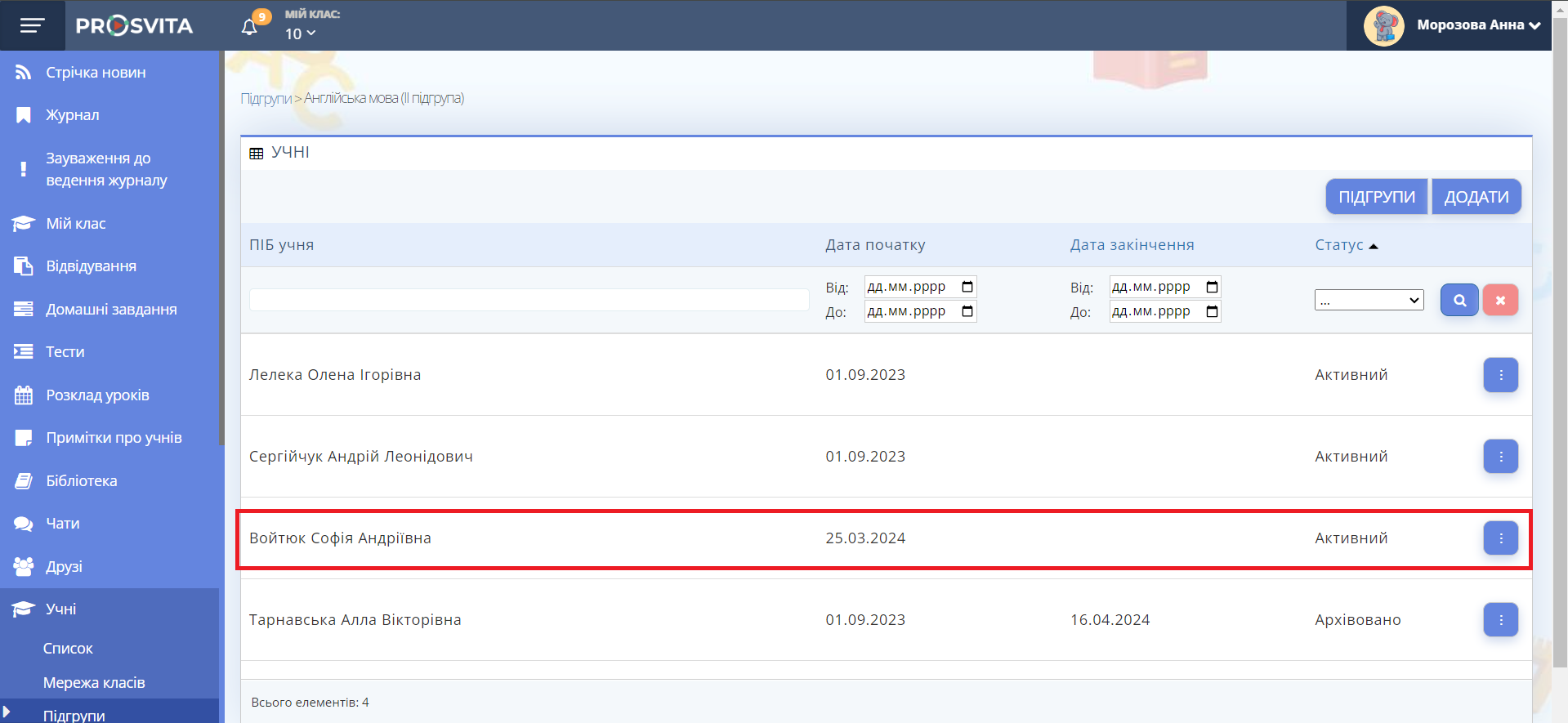Open actions menu for Тарнавська Алла Вікторівна
The width and height of the screenshot is (1568, 723).
click(x=1500, y=620)
